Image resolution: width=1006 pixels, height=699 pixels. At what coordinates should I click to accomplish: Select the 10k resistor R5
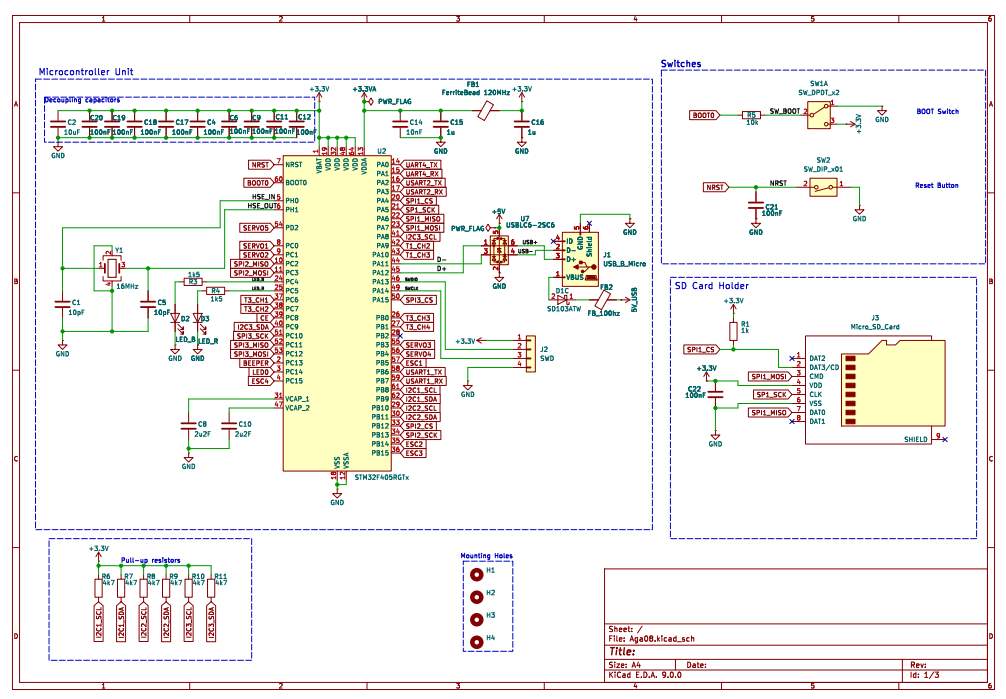point(751,116)
